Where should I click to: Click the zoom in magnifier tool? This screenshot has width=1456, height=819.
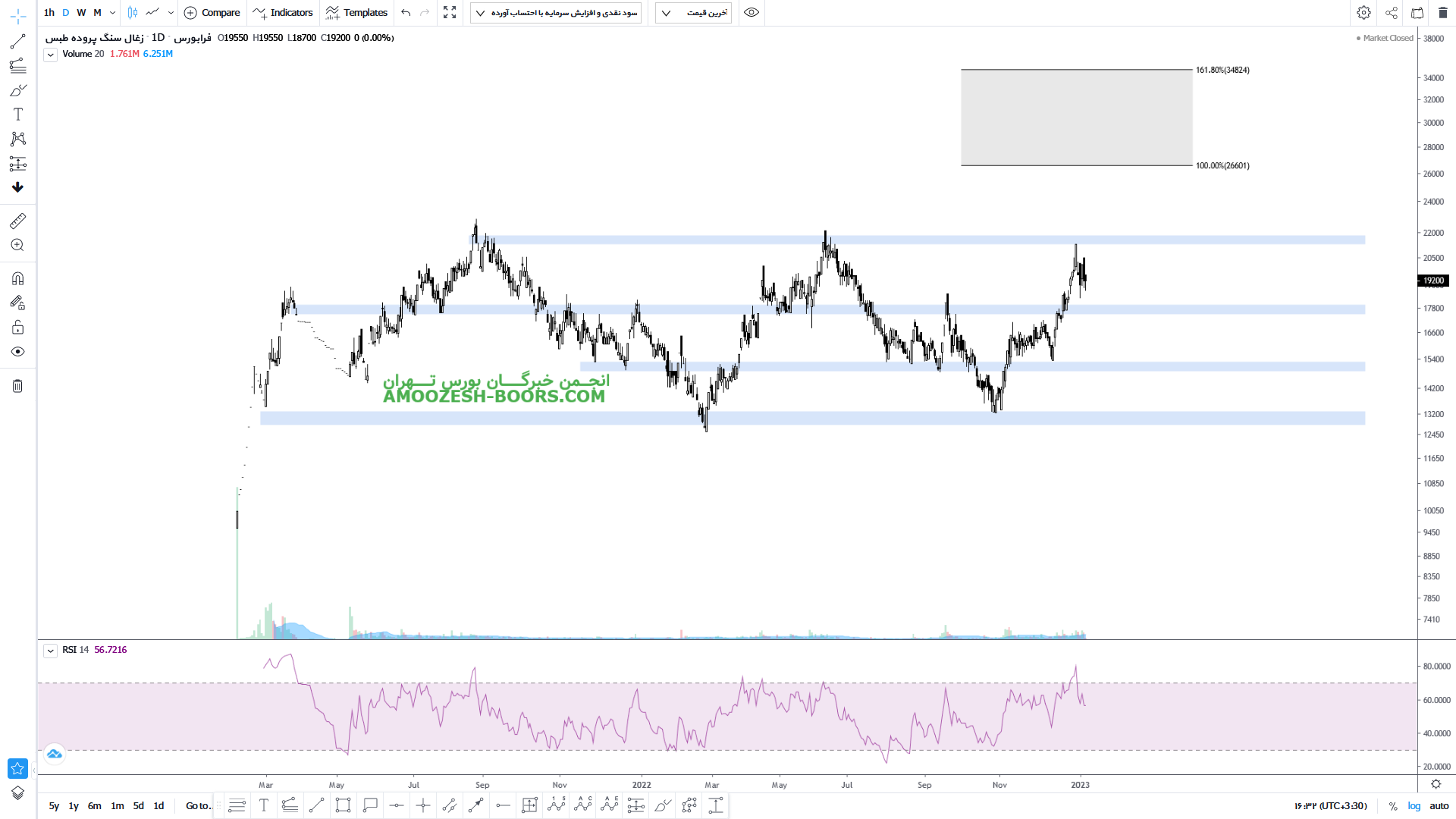coord(17,245)
